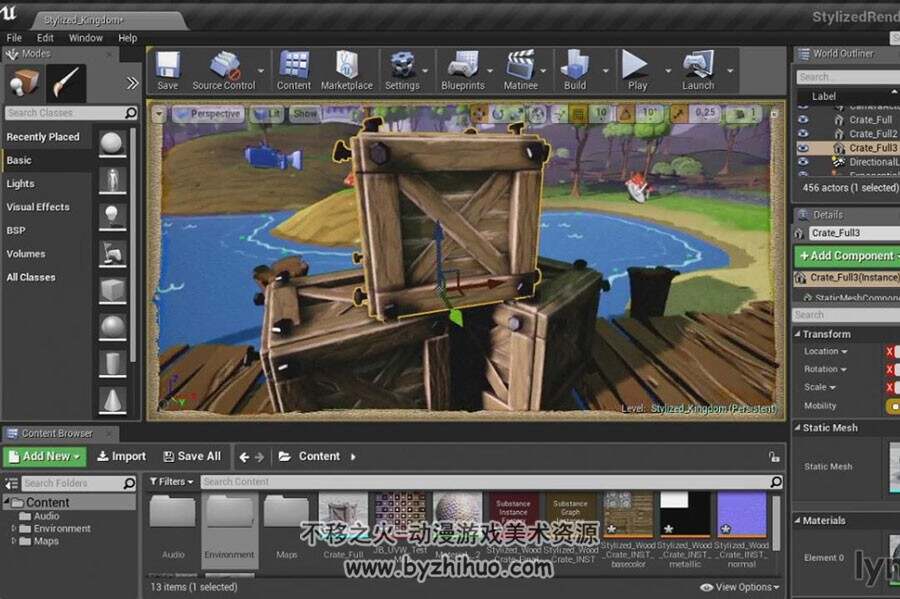Click the Search Classes field
The image size is (900, 599).
pyautogui.click(x=72, y=113)
